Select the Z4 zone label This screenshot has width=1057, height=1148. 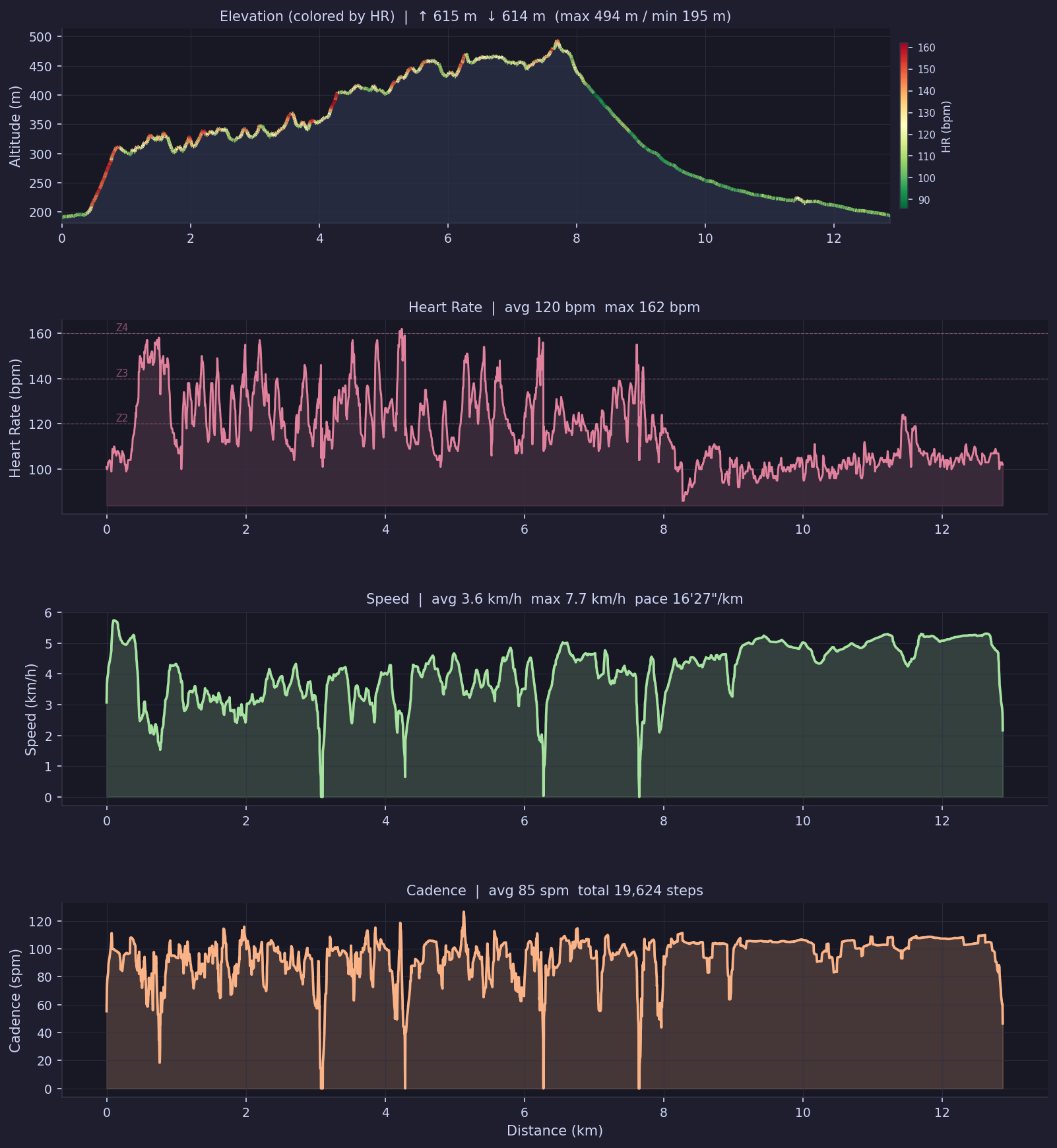tap(121, 326)
